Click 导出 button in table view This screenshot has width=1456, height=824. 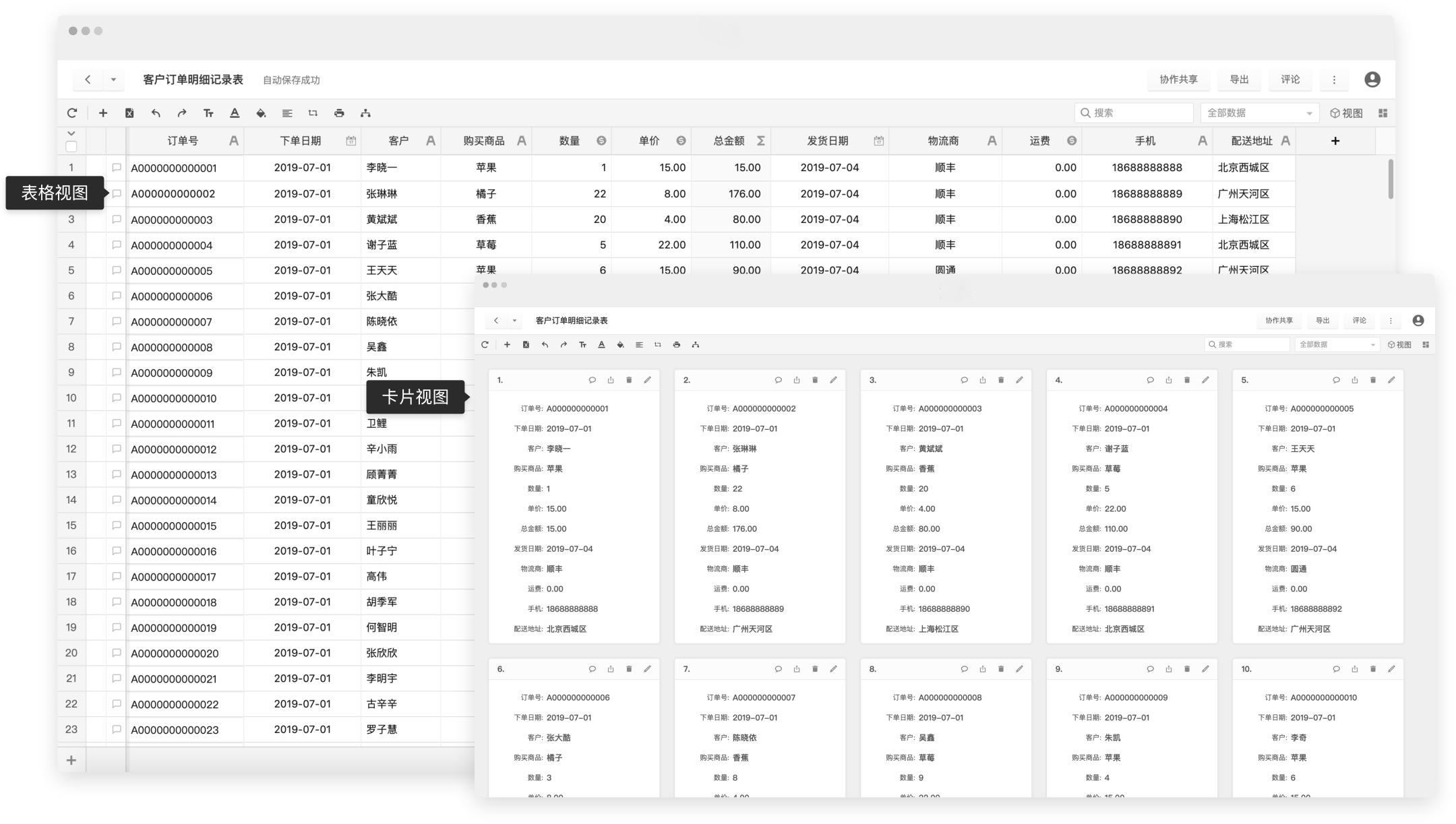(1239, 80)
